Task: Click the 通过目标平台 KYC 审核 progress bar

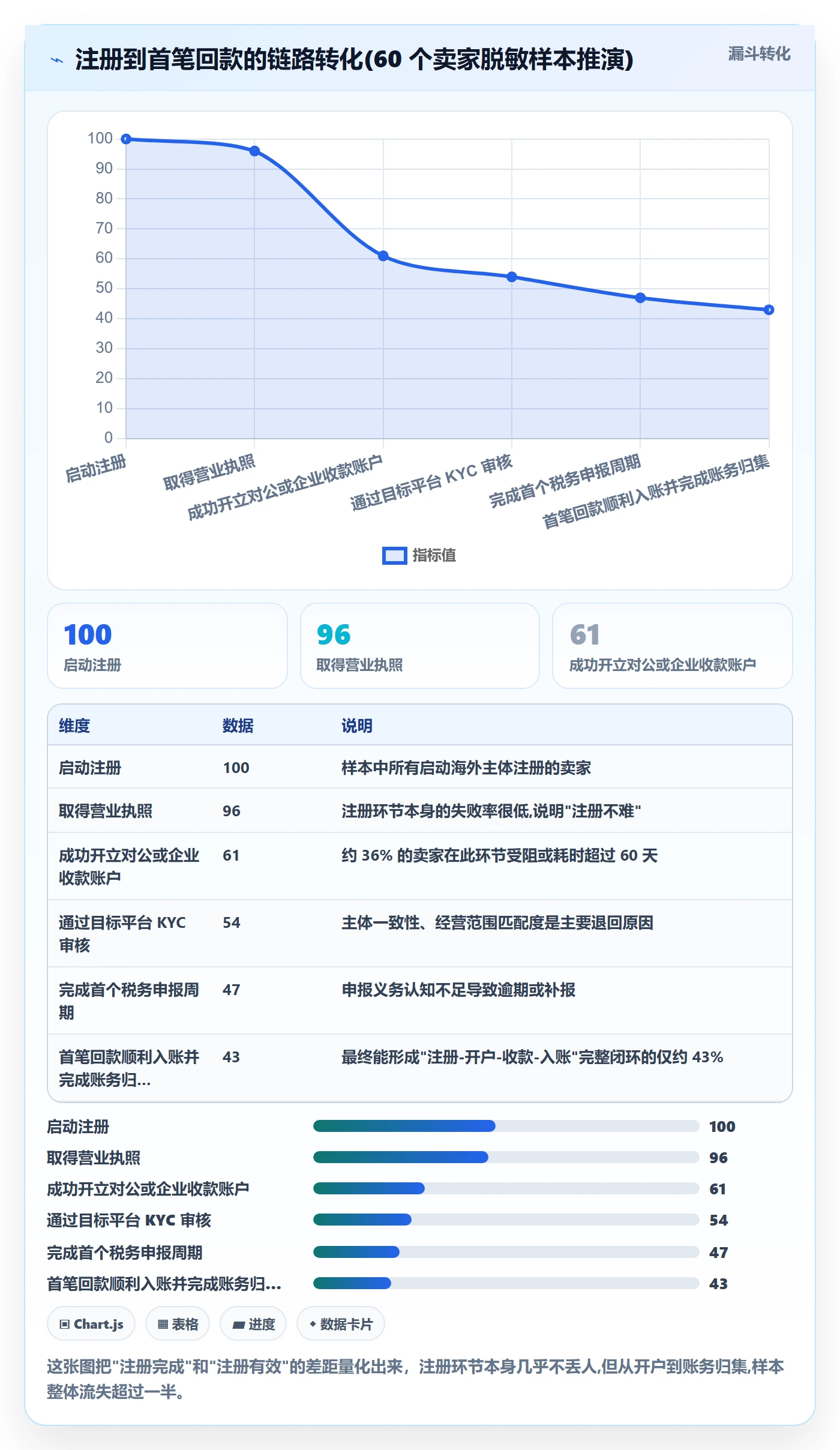Action: [x=506, y=1220]
